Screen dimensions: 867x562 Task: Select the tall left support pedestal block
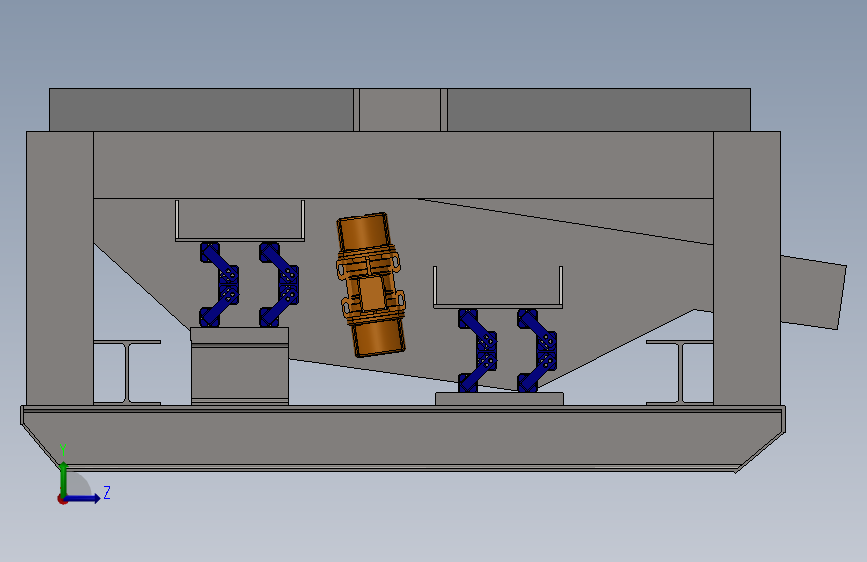(x=239, y=366)
